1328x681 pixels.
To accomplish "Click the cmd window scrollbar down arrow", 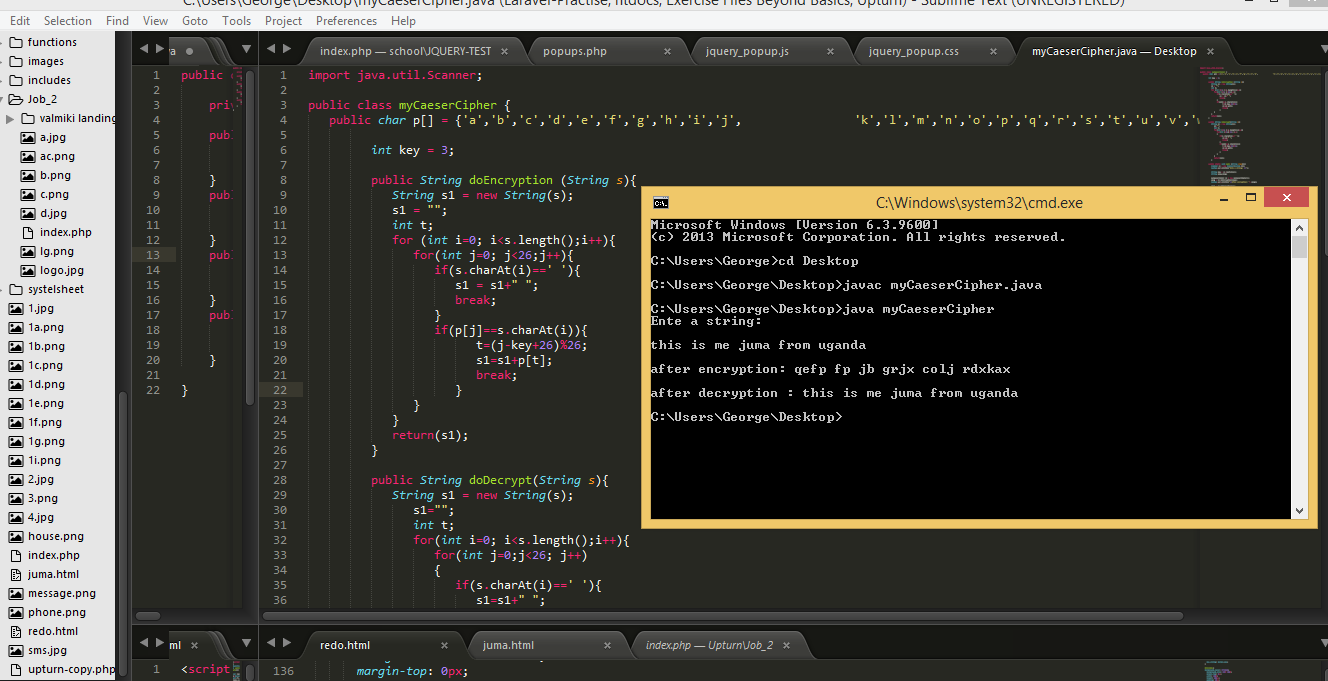I will coord(1299,510).
